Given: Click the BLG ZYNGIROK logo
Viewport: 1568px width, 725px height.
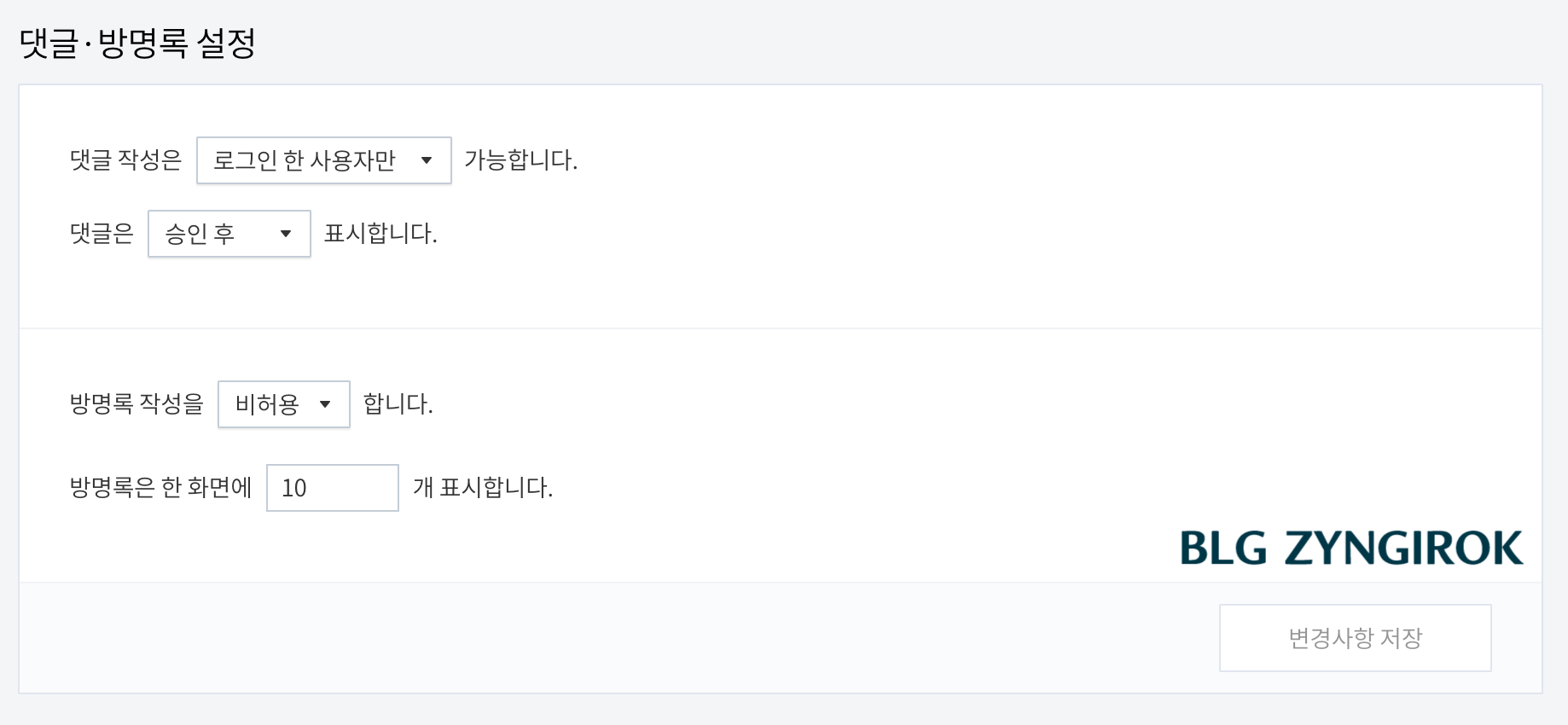Looking at the screenshot, I should 1350,549.
